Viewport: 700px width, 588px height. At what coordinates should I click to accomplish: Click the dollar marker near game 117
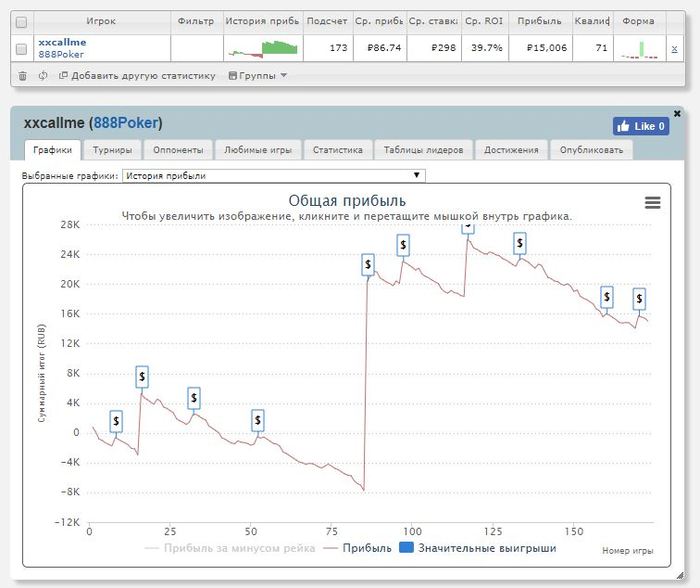[467, 228]
